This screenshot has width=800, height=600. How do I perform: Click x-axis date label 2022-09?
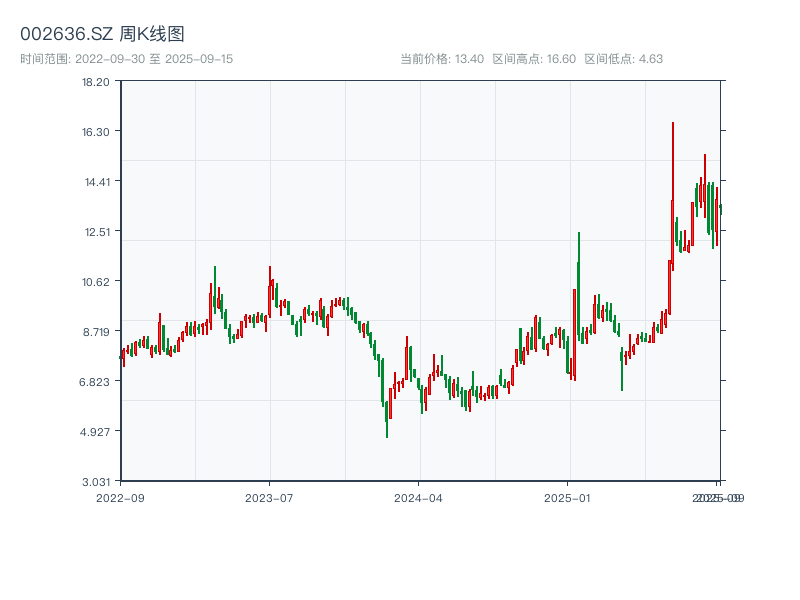click(120, 498)
